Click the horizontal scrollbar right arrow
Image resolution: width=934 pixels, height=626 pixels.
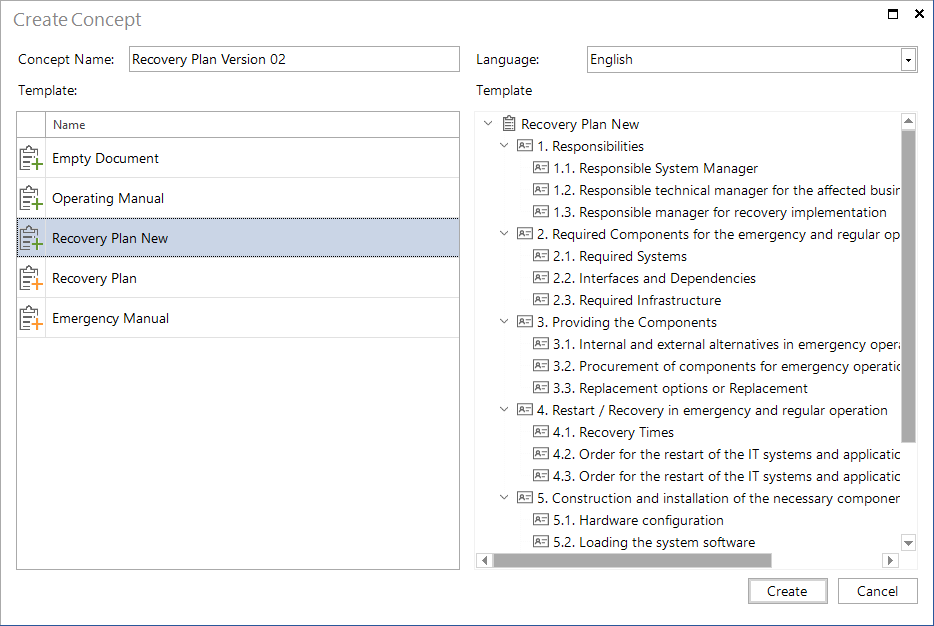point(890,560)
